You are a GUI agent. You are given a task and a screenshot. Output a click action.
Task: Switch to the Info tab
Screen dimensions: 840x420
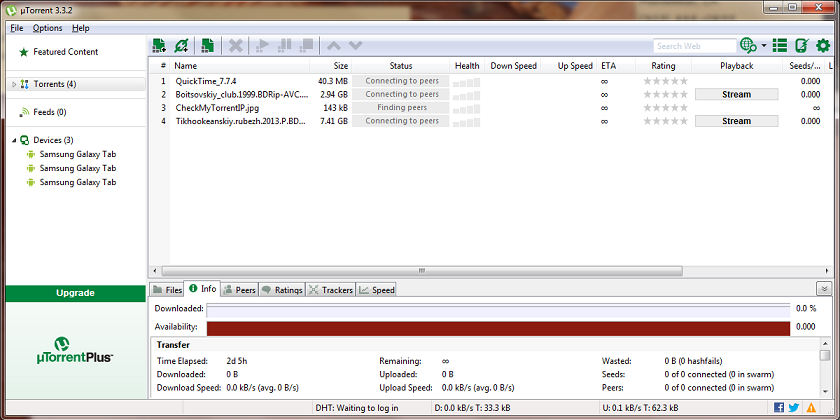coord(202,289)
